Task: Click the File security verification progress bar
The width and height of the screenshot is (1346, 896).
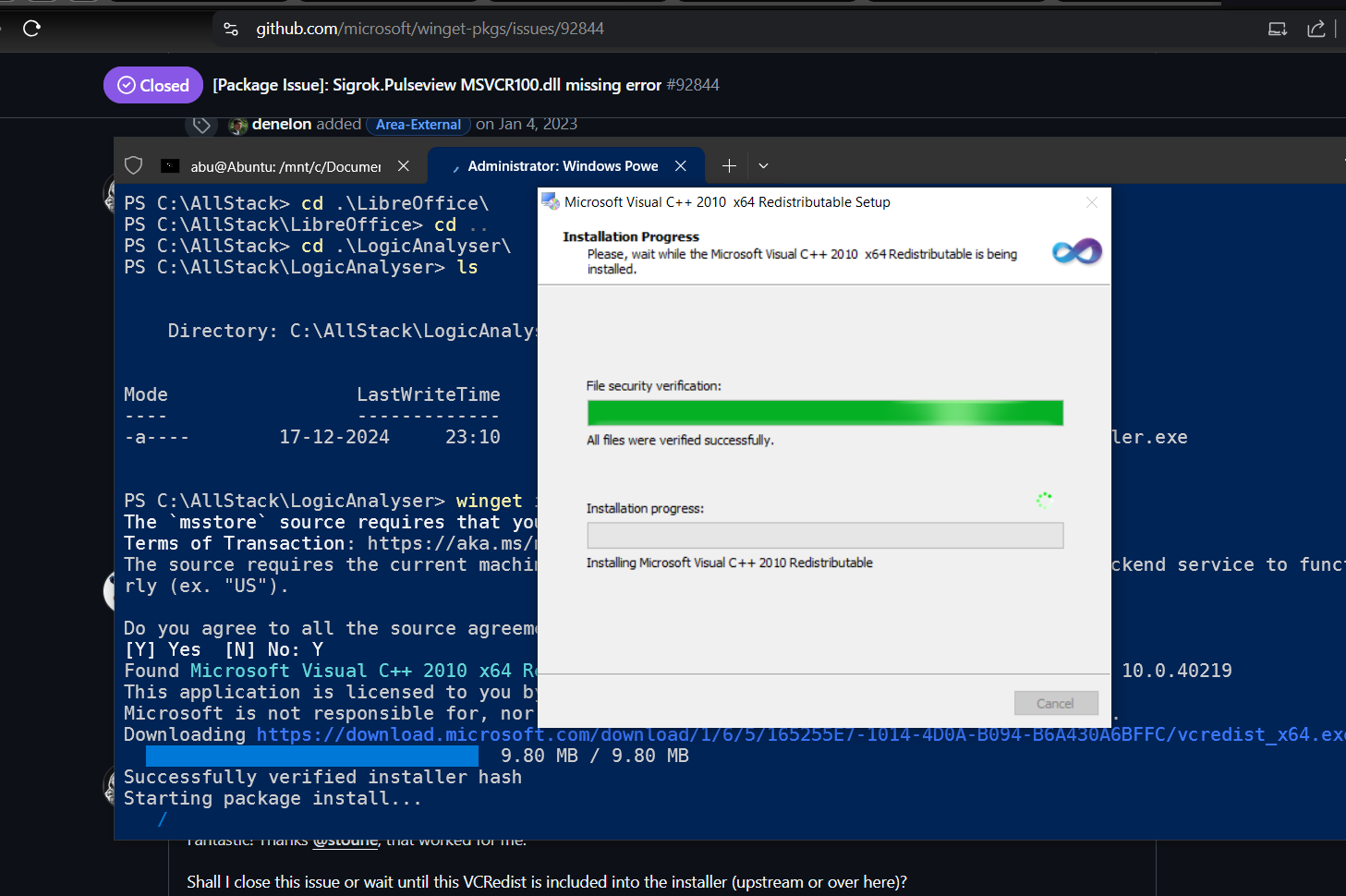Action: pyautogui.click(x=824, y=413)
